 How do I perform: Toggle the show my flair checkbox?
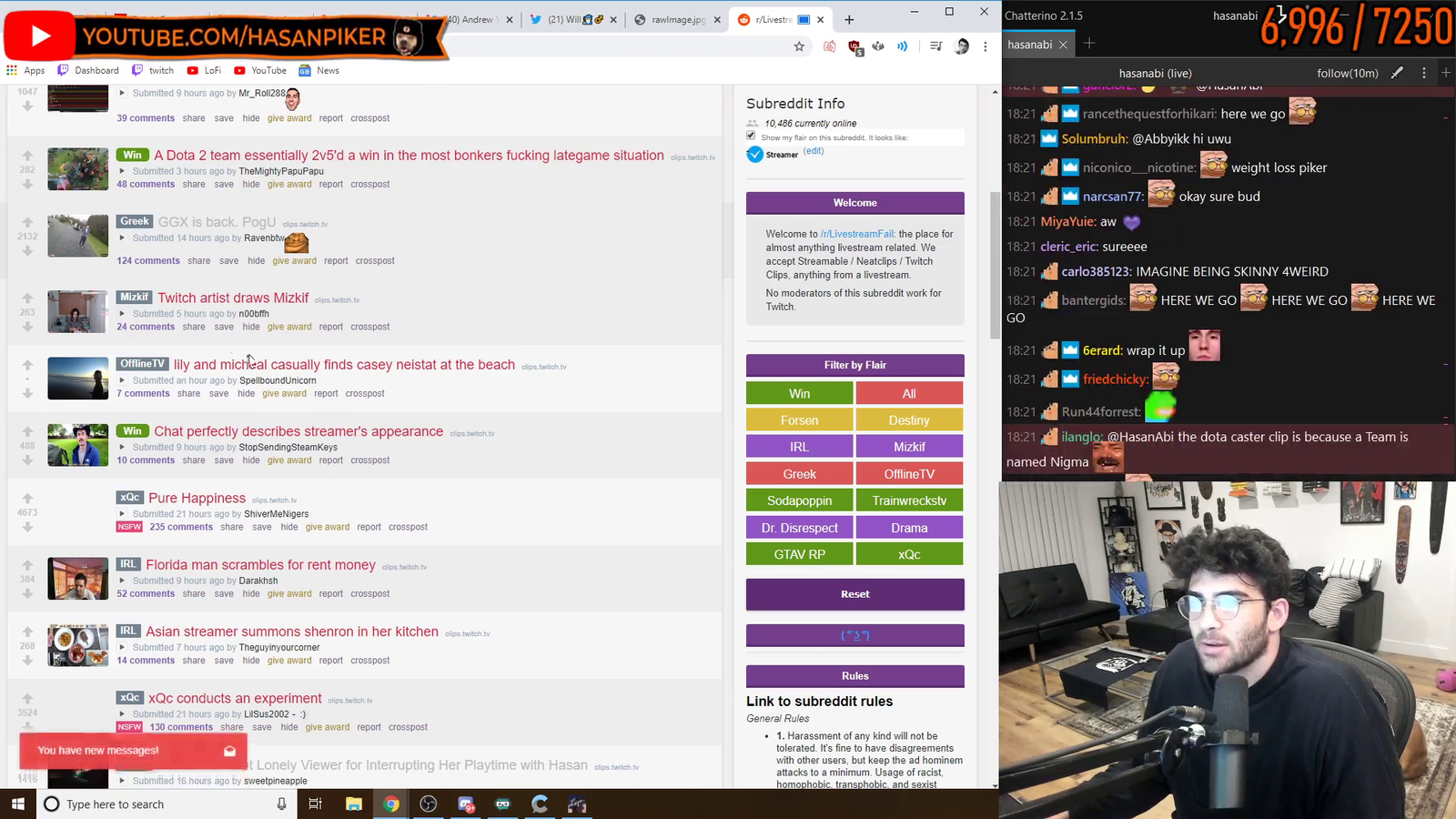[x=751, y=136]
